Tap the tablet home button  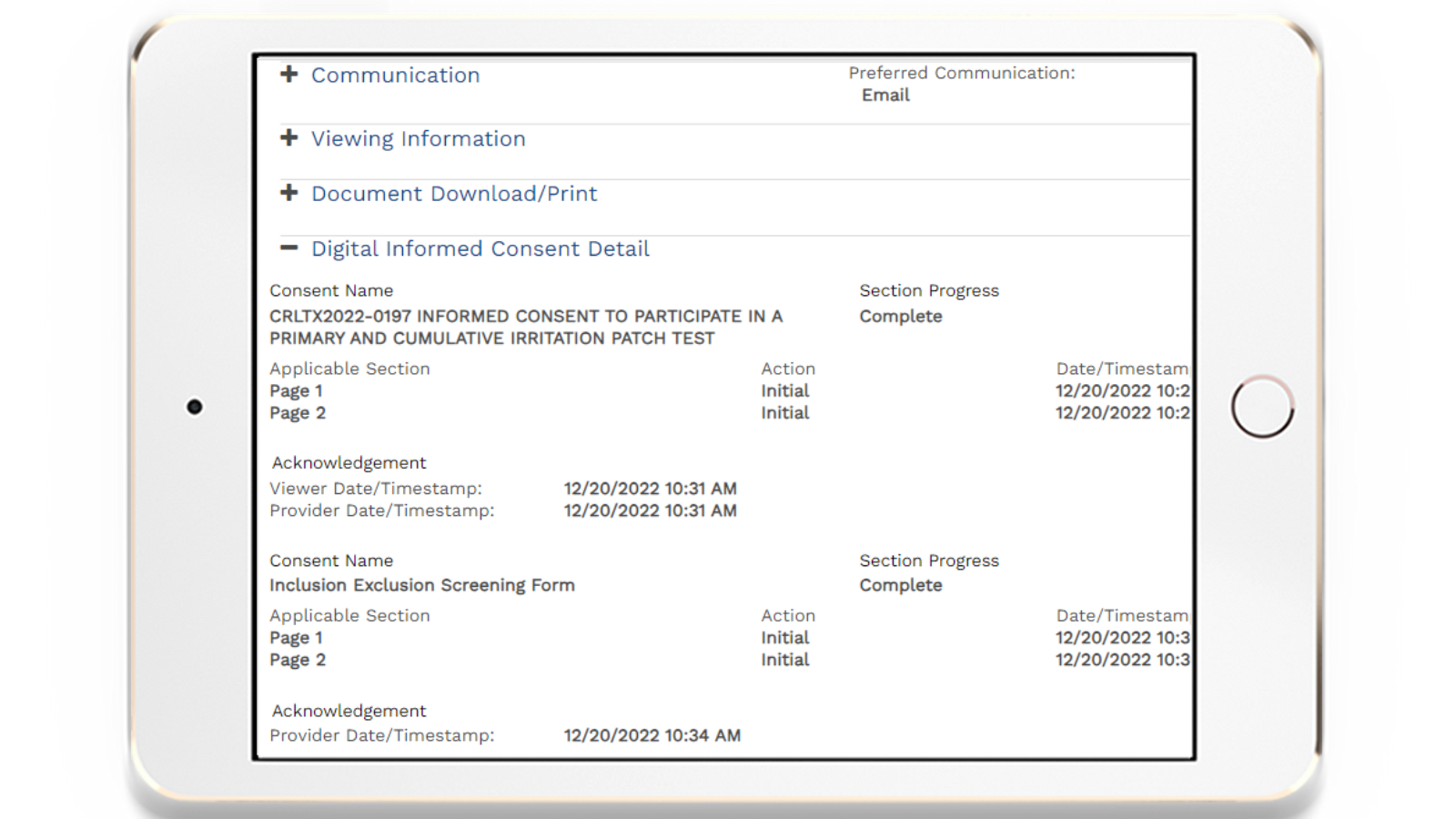click(1262, 407)
